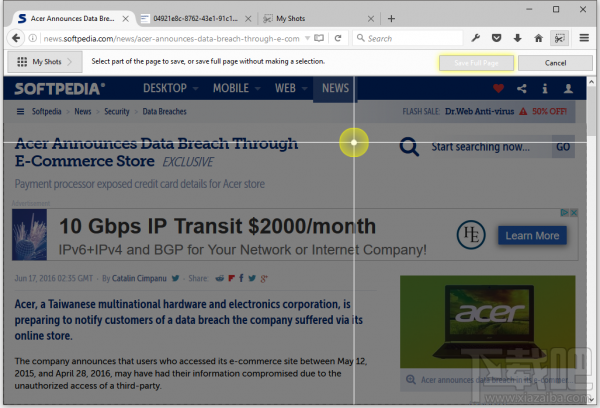The height and width of the screenshot is (408, 600).
Task: Open author Catalin Cimpanu's profile link
Action: click(139, 278)
